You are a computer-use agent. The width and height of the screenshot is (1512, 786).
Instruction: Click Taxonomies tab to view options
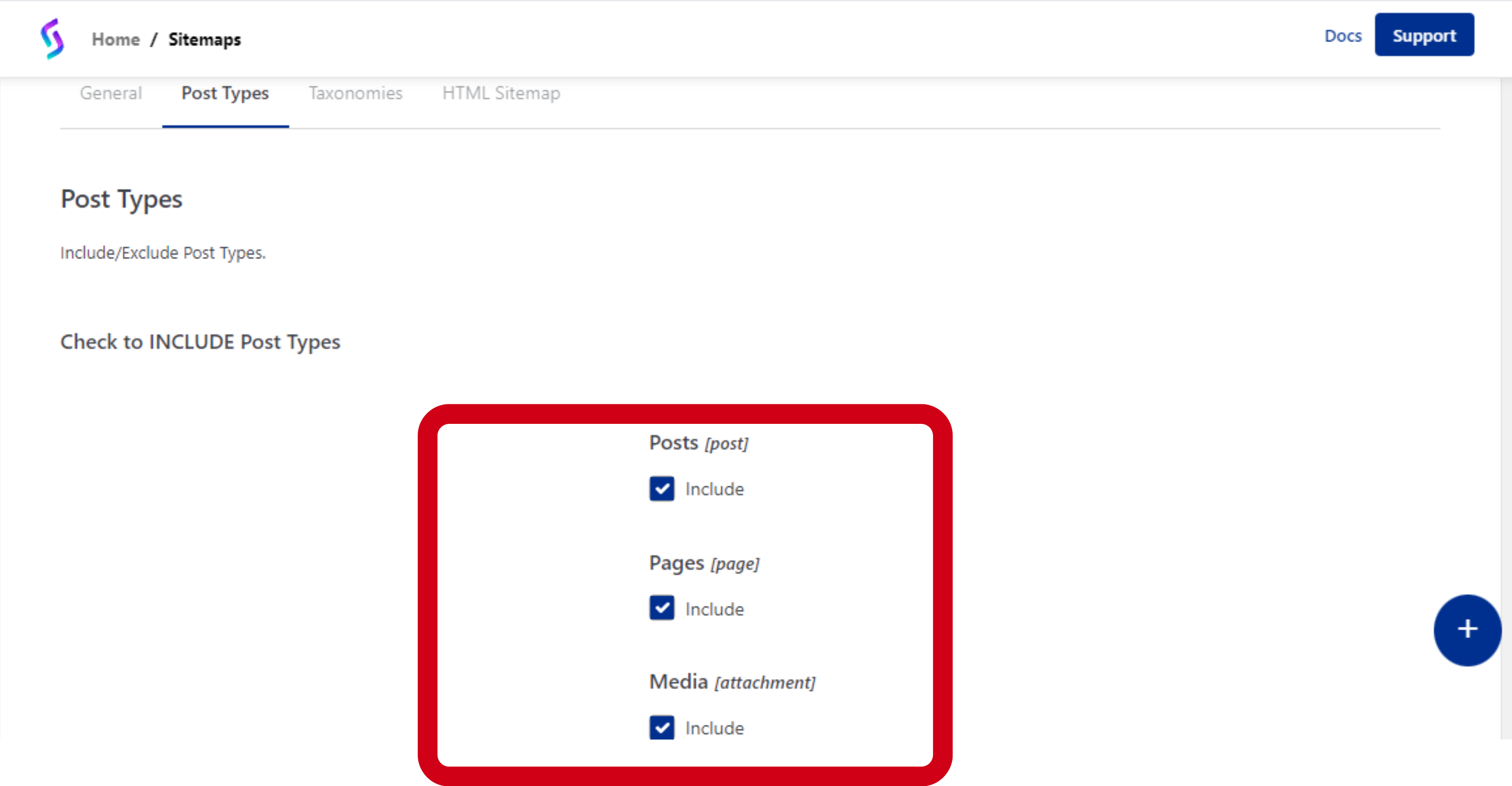click(354, 93)
